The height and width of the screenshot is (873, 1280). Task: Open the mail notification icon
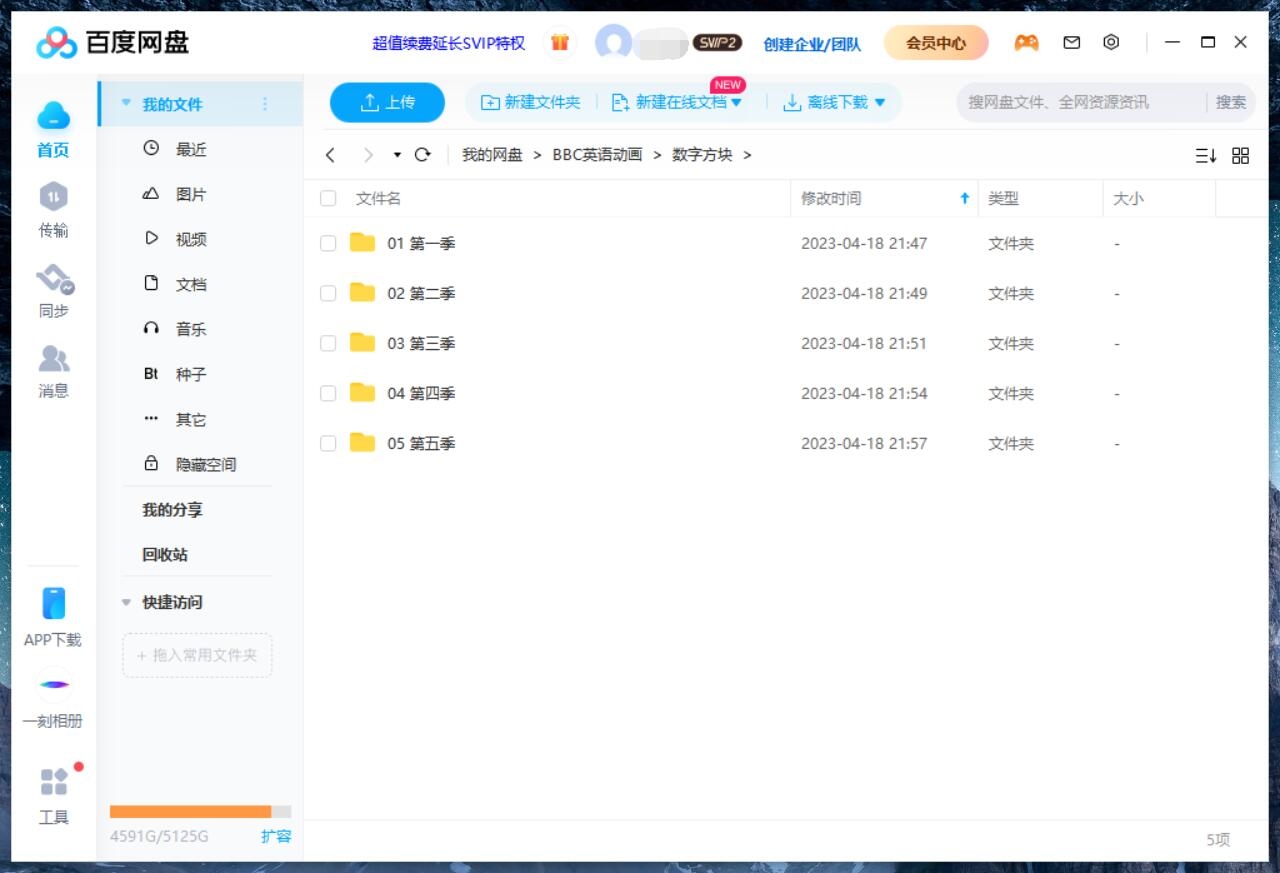(x=1071, y=42)
